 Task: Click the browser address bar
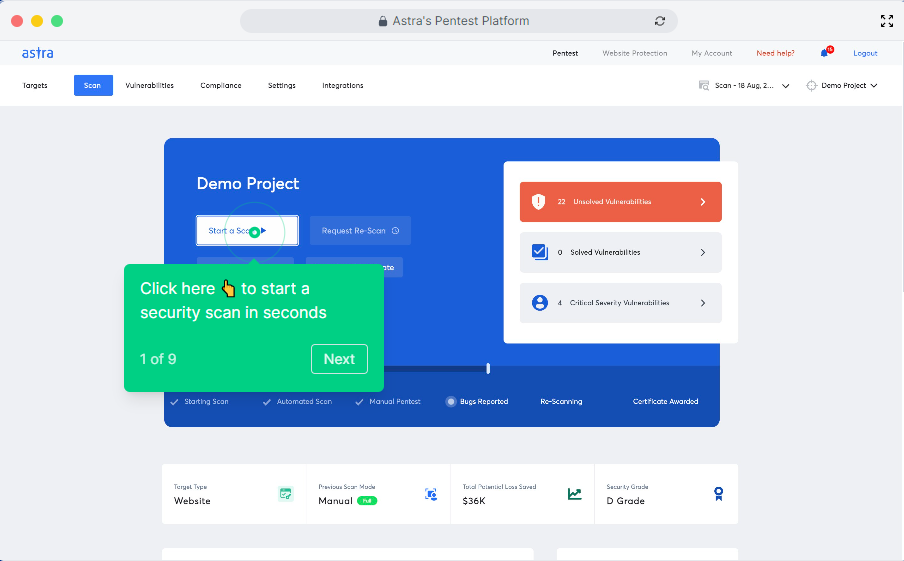click(x=458, y=21)
